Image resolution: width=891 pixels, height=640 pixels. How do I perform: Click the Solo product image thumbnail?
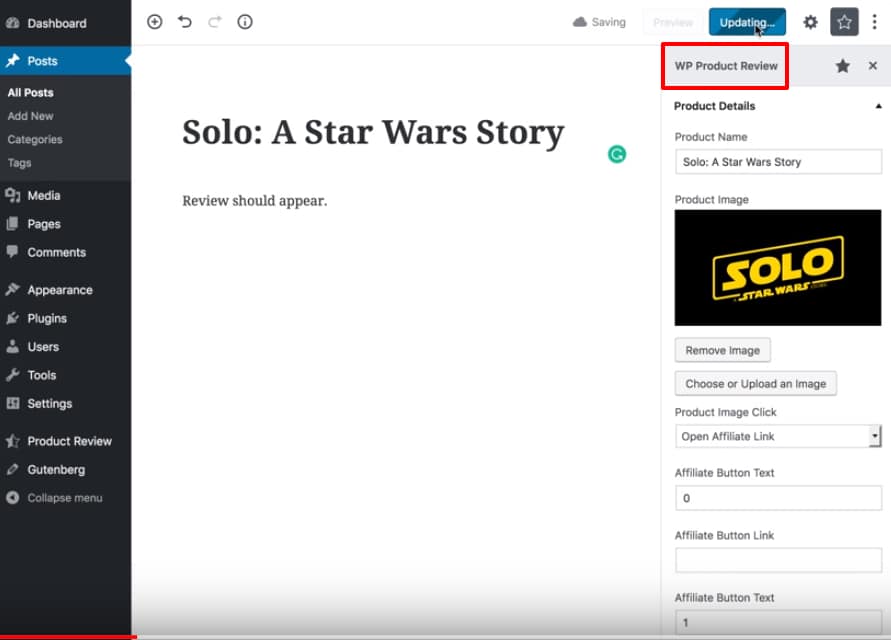pos(777,267)
